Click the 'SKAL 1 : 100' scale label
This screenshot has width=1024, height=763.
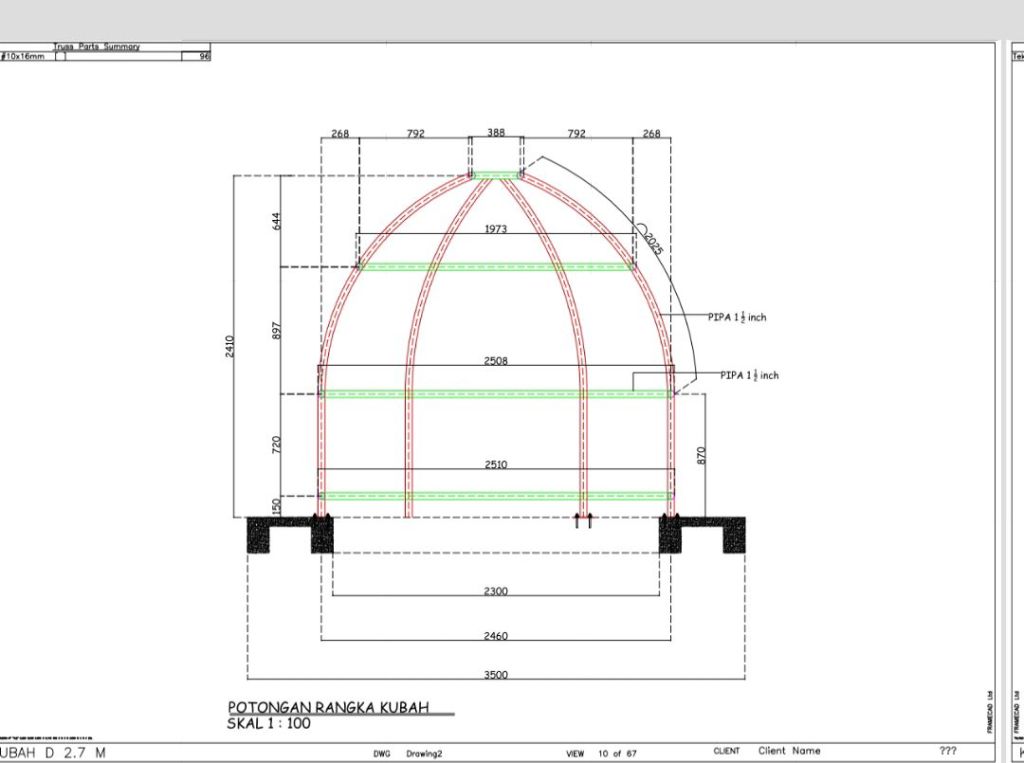point(269,723)
